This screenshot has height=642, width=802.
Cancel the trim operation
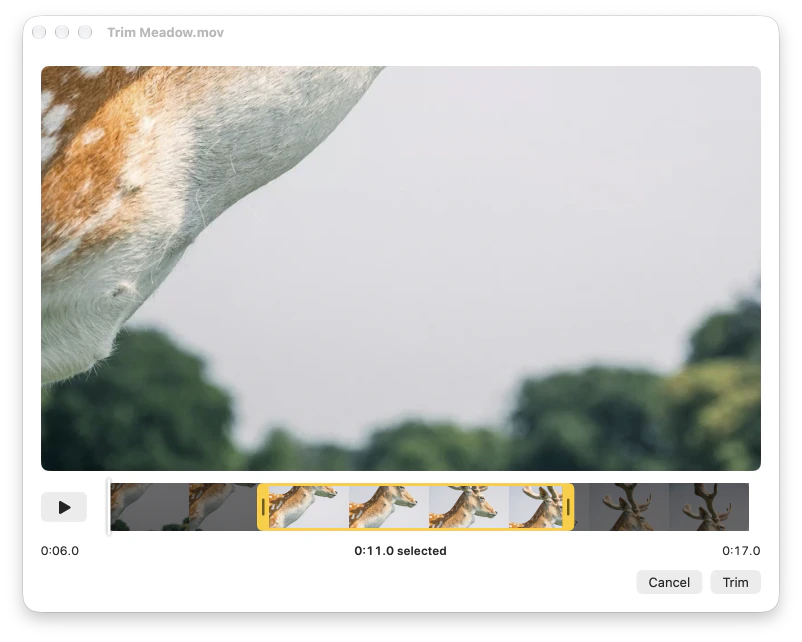[x=669, y=582]
